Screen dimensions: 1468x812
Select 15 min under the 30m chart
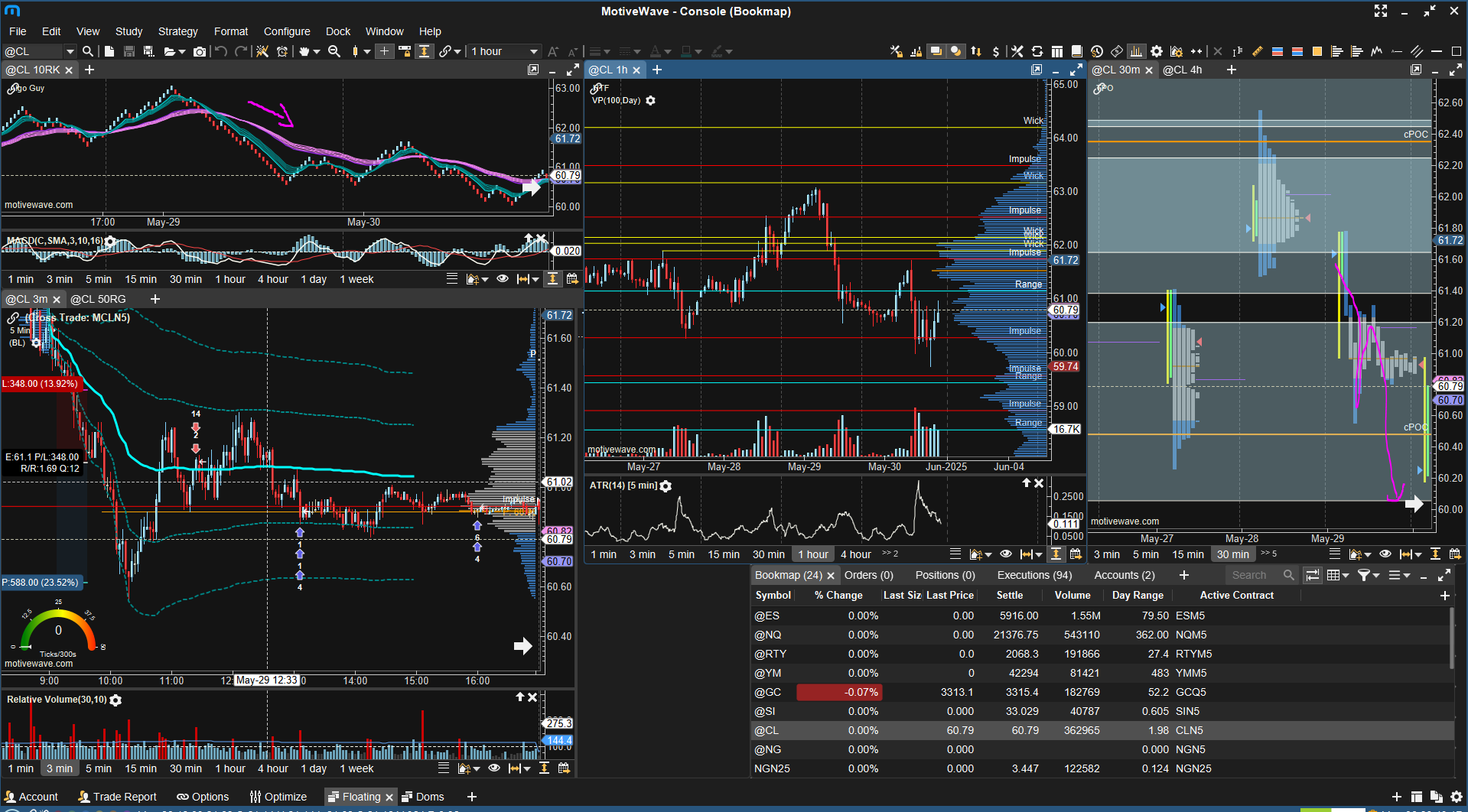click(1188, 554)
